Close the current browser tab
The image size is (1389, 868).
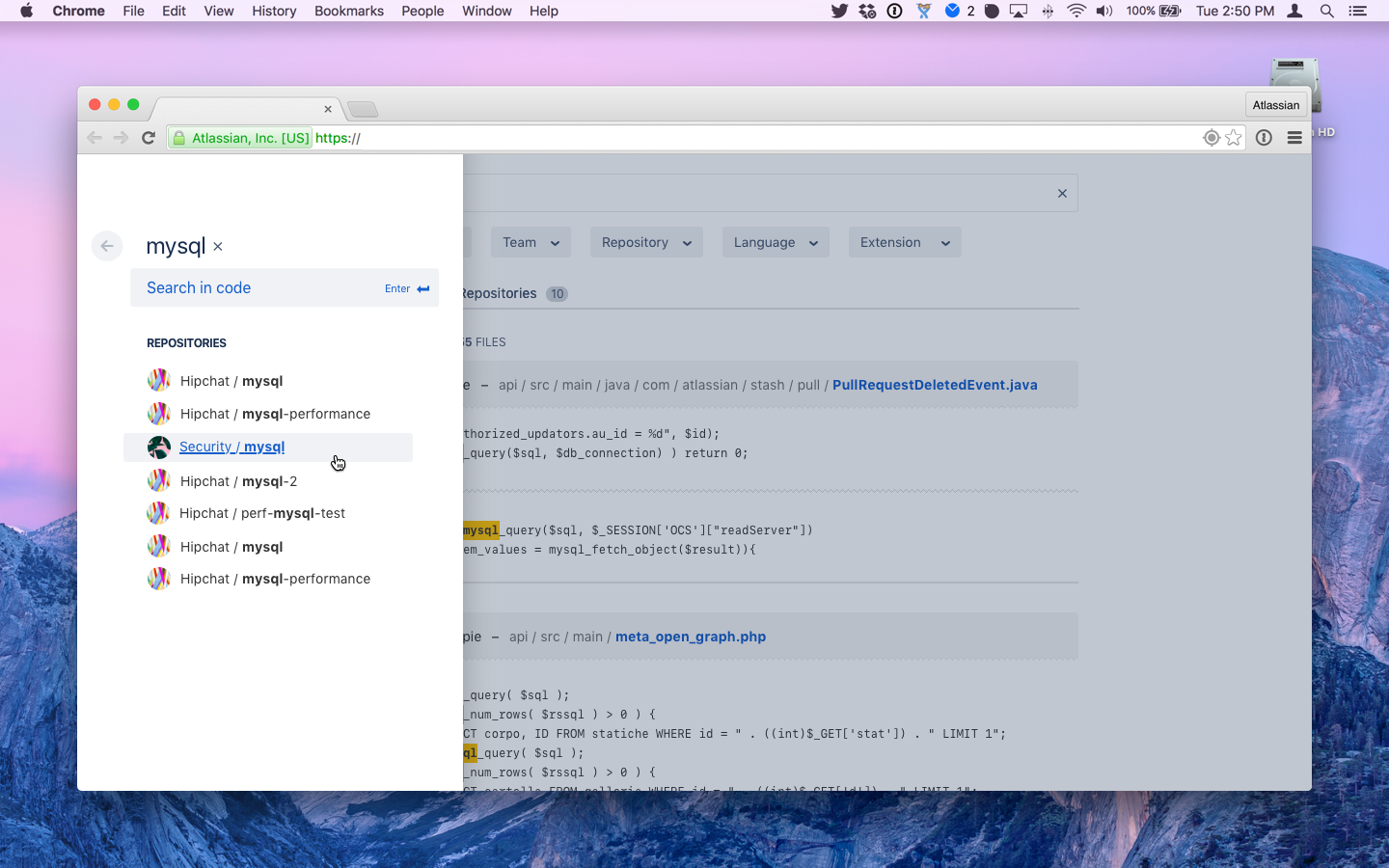tap(328, 109)
